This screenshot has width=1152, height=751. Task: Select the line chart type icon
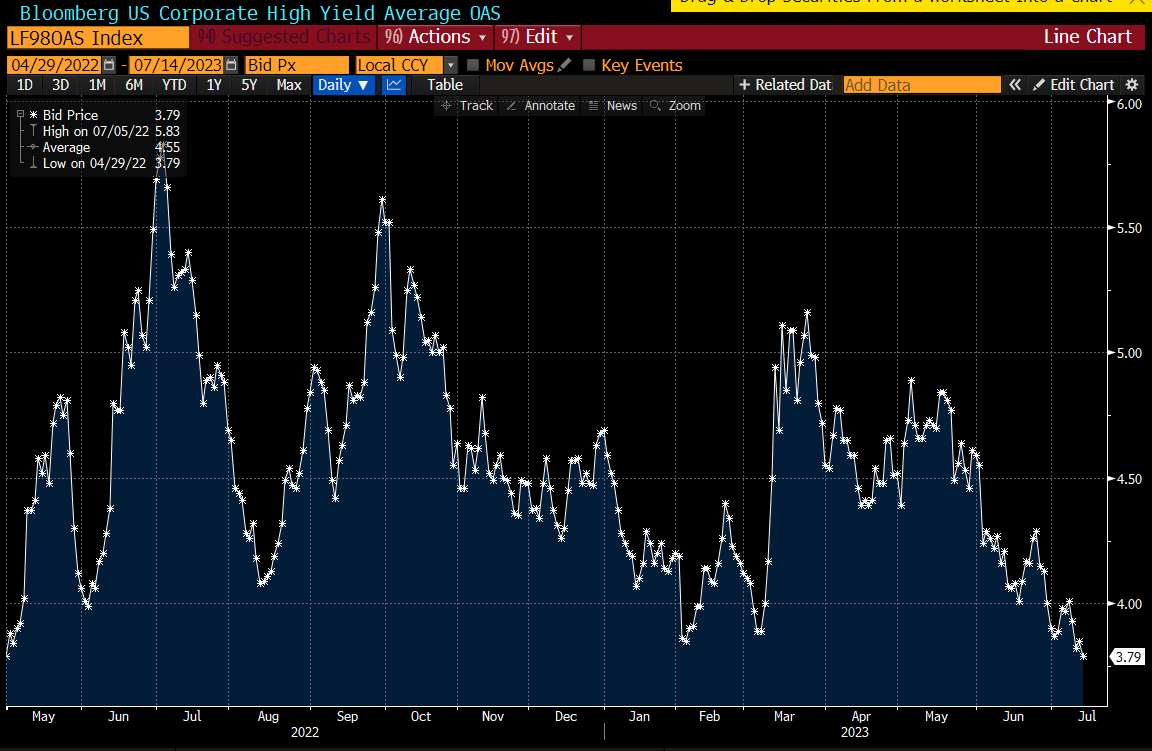(394, 85)
